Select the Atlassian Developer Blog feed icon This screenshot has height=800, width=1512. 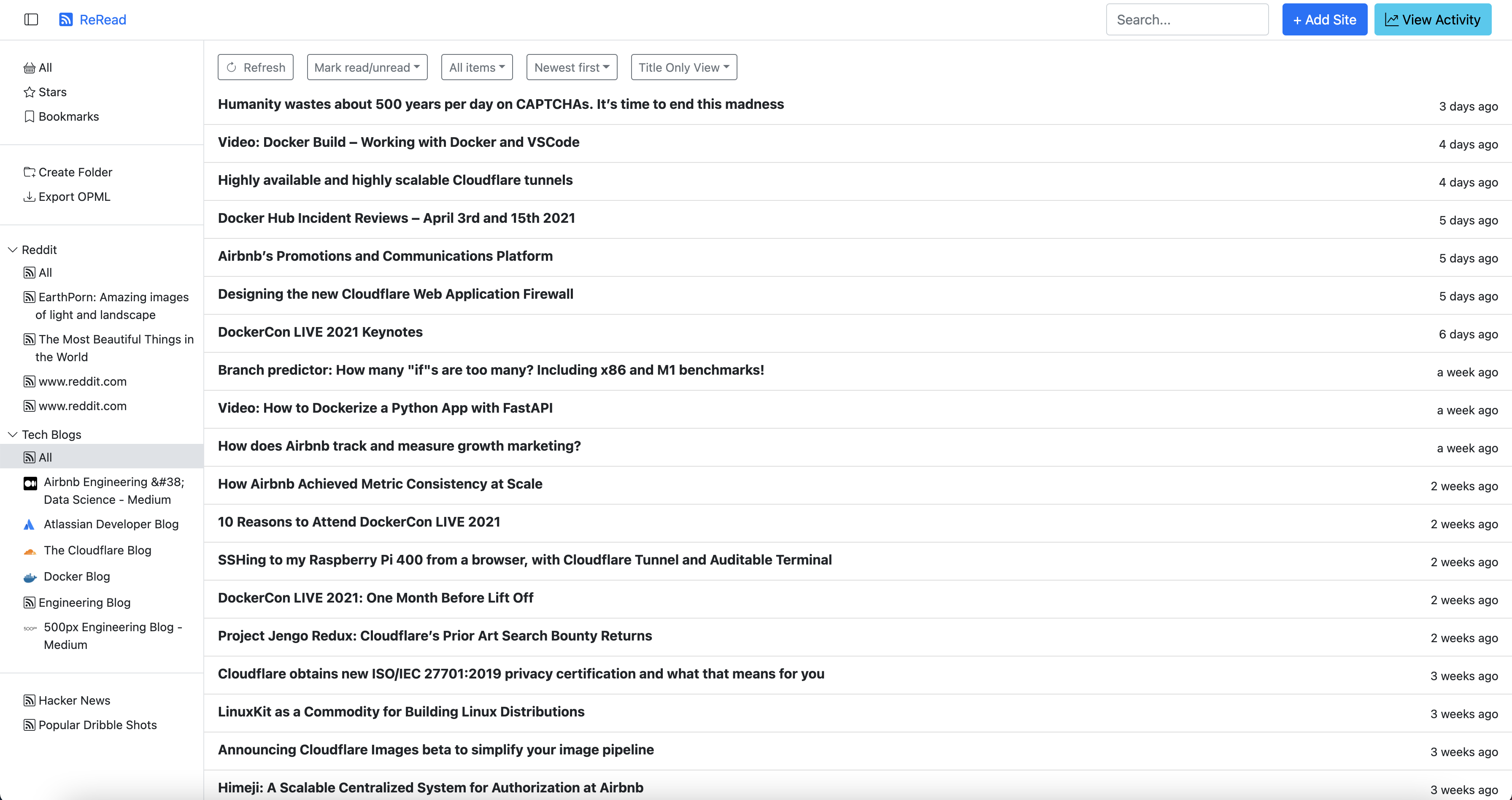(x=30, y=525)
